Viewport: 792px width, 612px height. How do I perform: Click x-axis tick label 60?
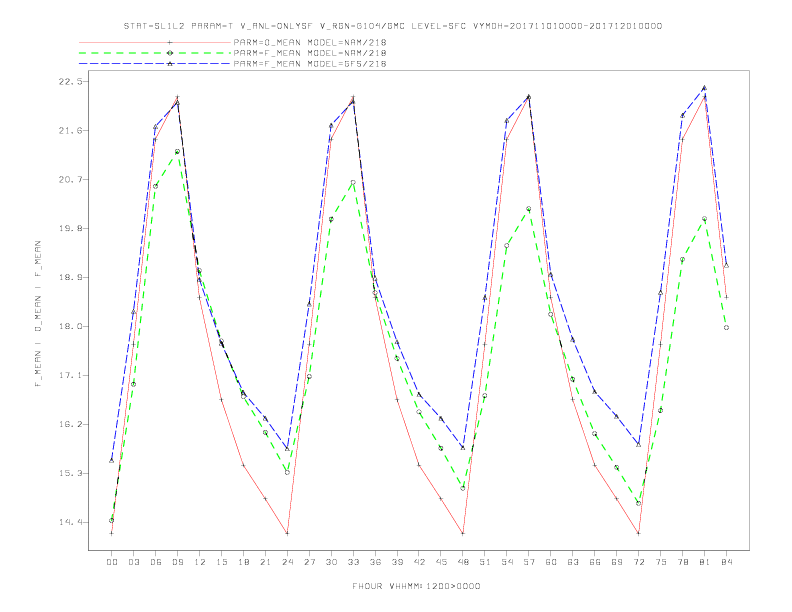pos(551,562)
